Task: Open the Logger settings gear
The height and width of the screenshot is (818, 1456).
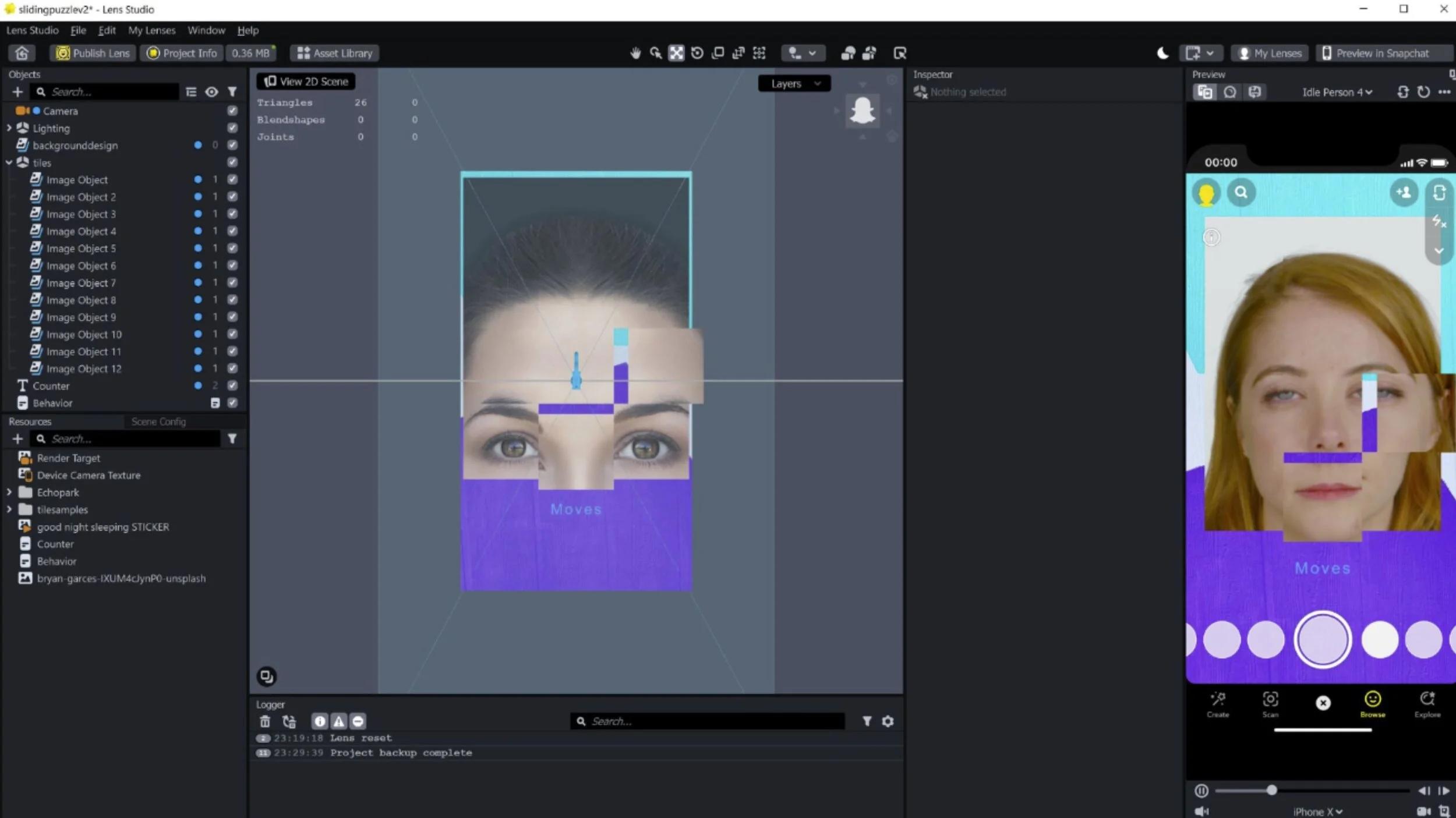Action: click(x=888, y=721)
